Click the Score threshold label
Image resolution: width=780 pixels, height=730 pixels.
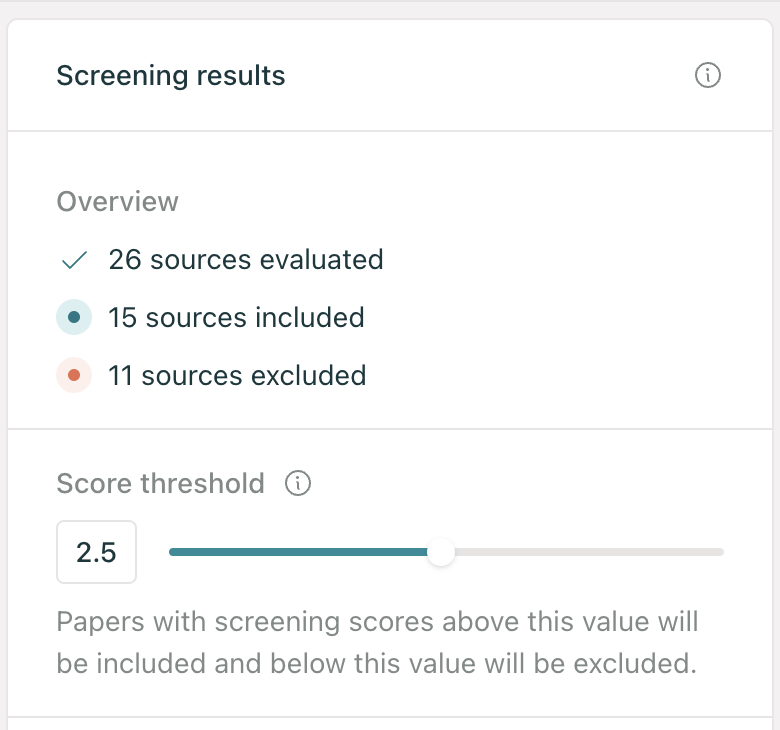(160, 483)
